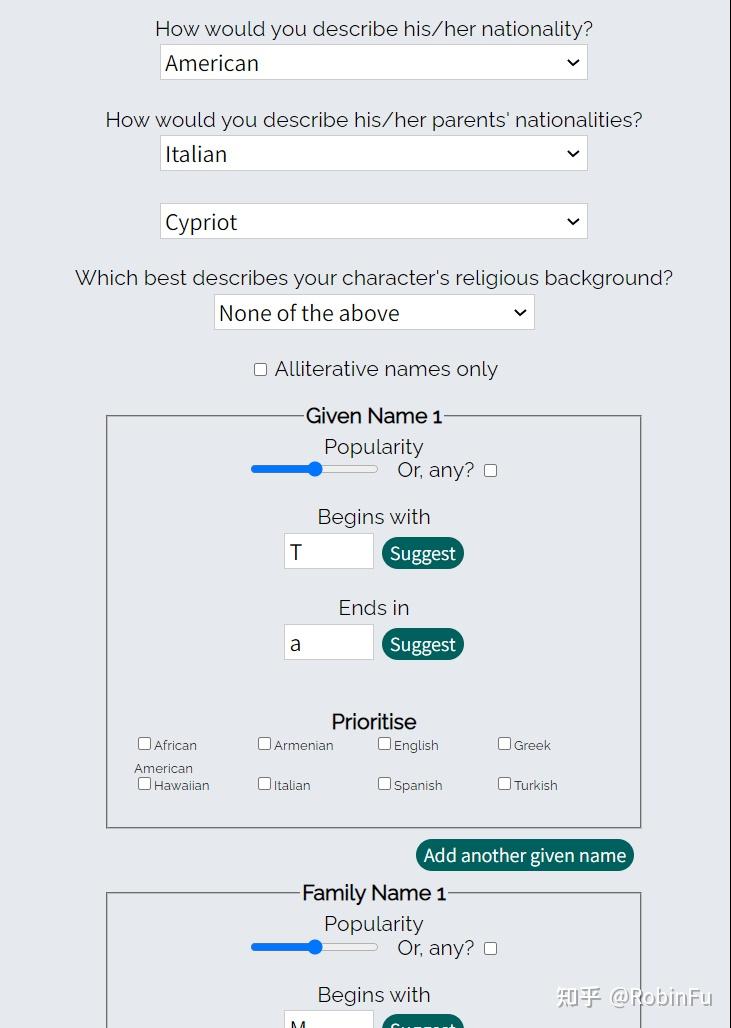The height and width of the screenshot is (1028, 731).
Task: Prioritise African American names checkbox
Action: pos(144,744)
